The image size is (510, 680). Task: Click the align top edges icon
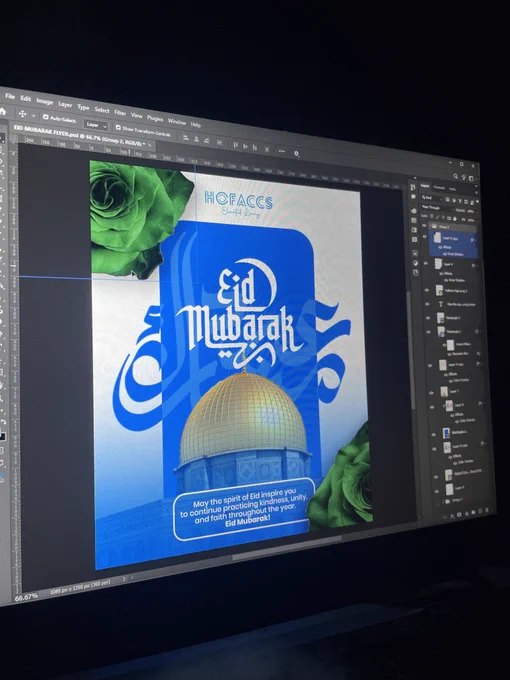click(235, 145)
